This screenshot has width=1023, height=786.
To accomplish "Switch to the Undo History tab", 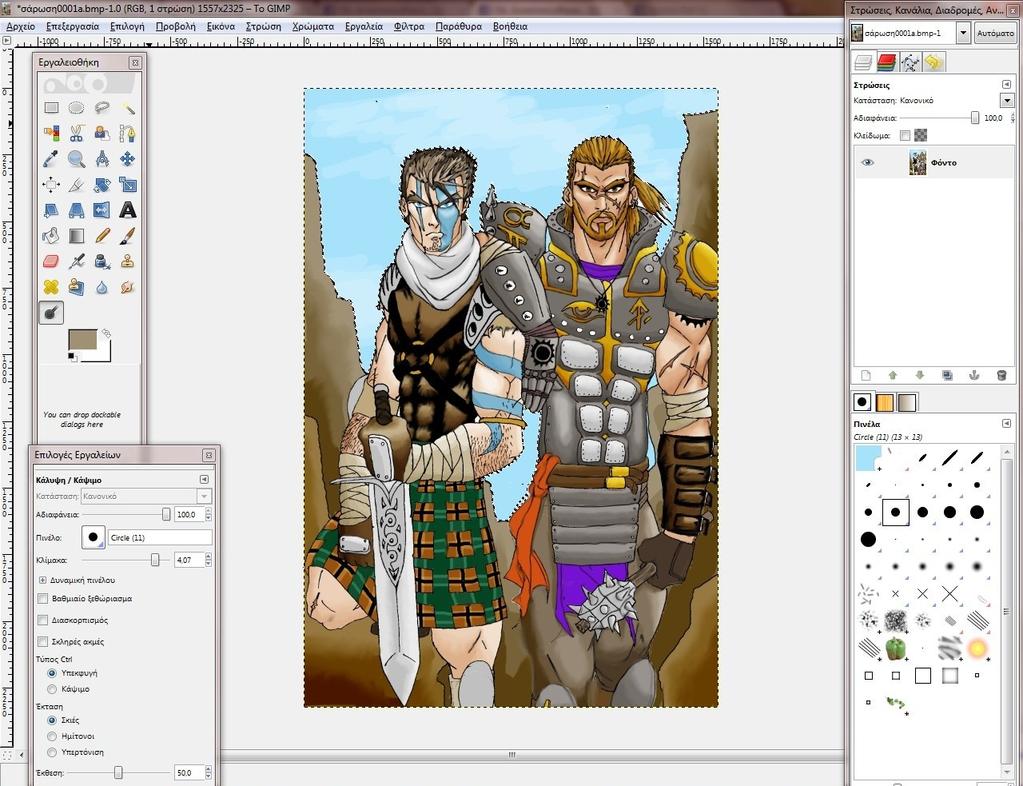I will [934, 62].
